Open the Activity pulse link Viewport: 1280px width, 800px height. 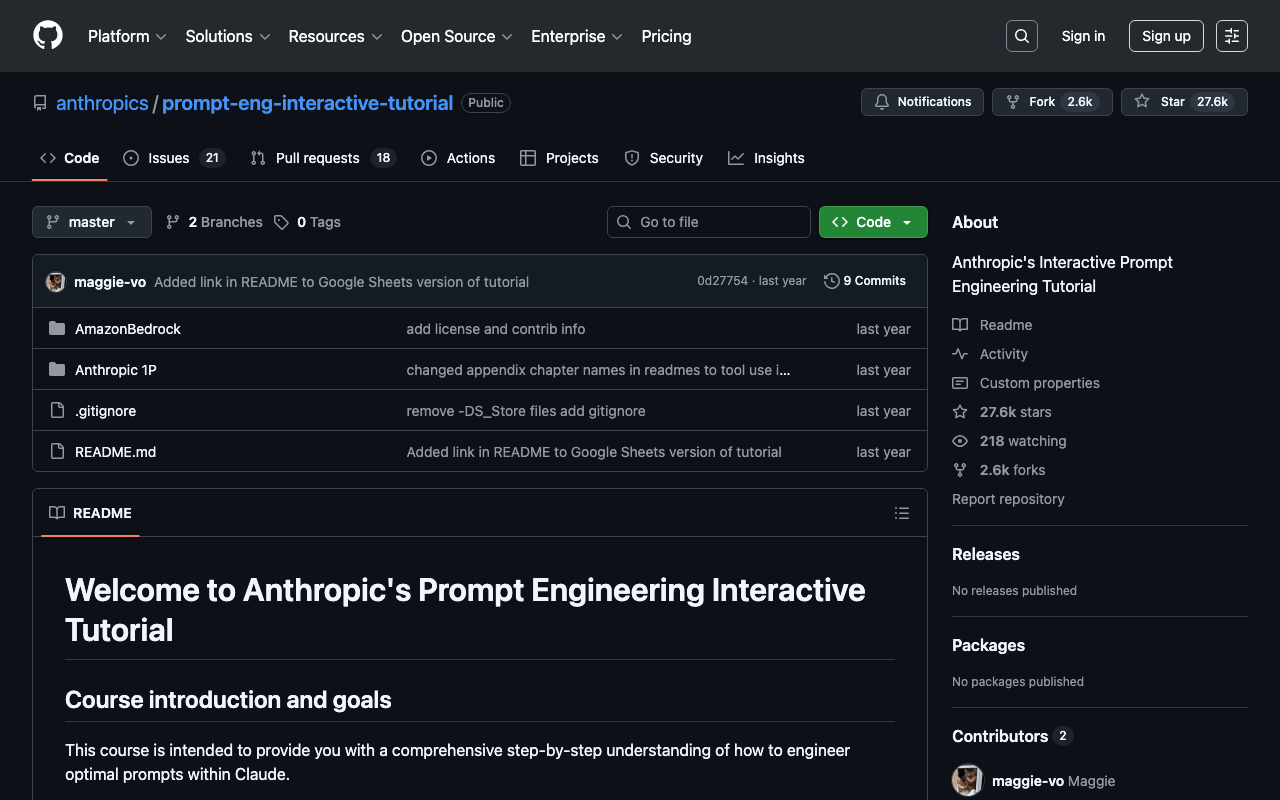1003,354
